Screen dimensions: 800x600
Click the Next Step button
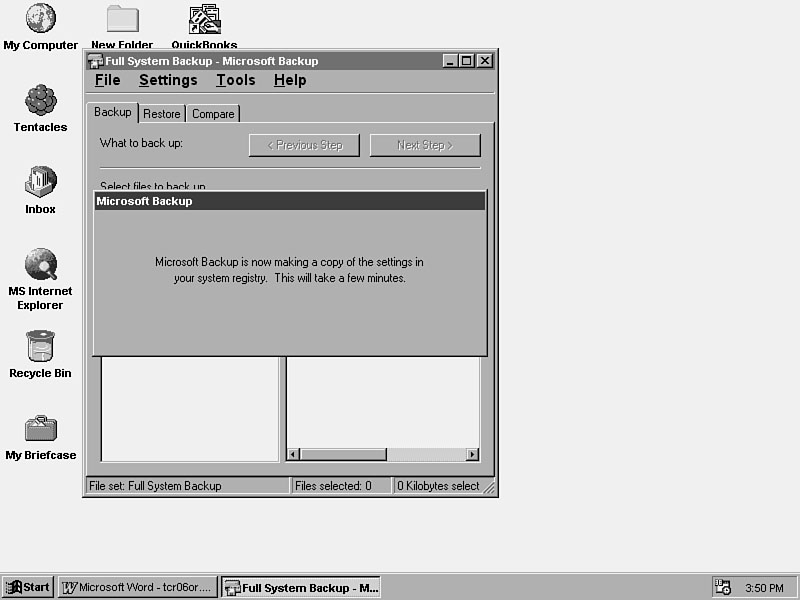pos(425,145)
